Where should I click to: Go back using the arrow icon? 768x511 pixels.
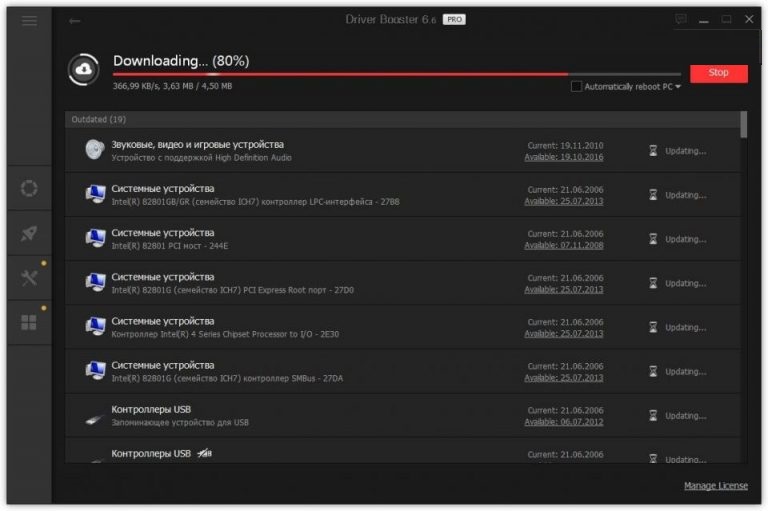point(74,21)
